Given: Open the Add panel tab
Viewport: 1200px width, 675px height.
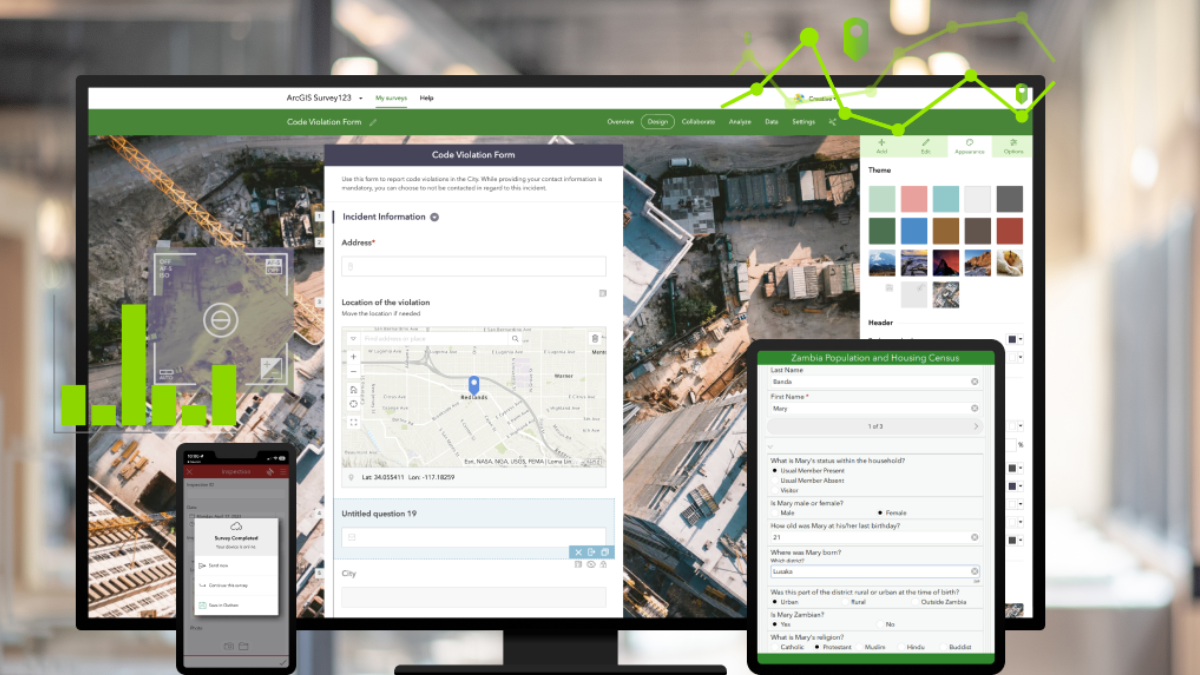Looking at the screenshot, I should (x=881, y=147).
